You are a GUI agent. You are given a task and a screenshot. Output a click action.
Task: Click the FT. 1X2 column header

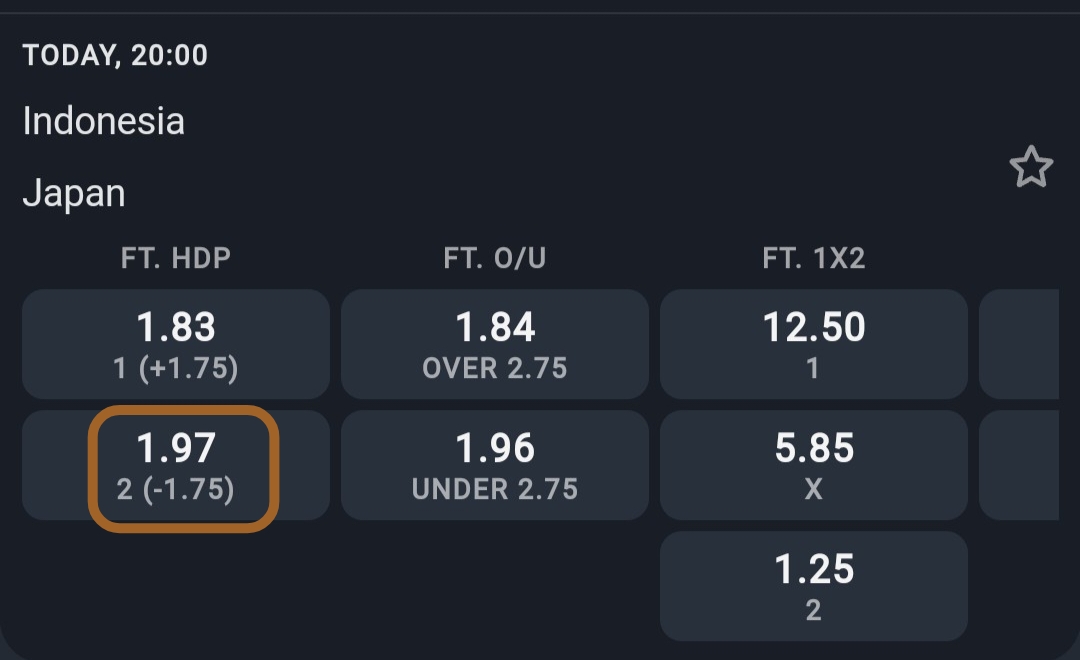[814, 259]
